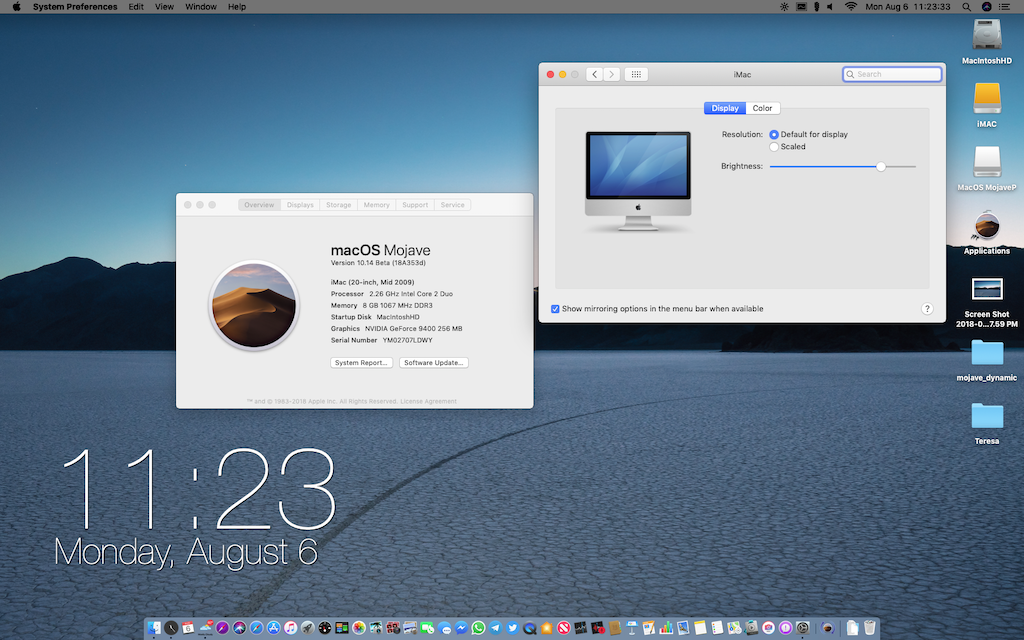This screenshot has height=640, width=1024.
Task: Open Siri from the menu bar
Action: (x=987, y=7)
